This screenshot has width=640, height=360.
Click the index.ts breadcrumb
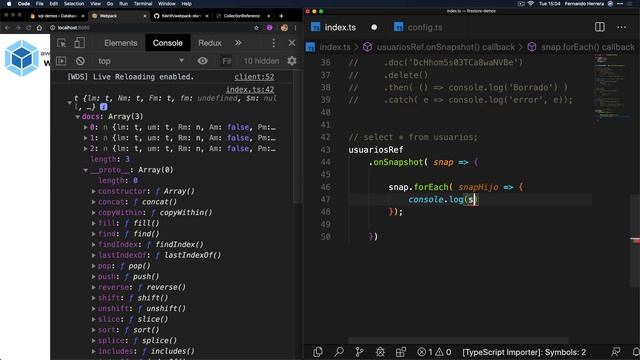point(335,47)
